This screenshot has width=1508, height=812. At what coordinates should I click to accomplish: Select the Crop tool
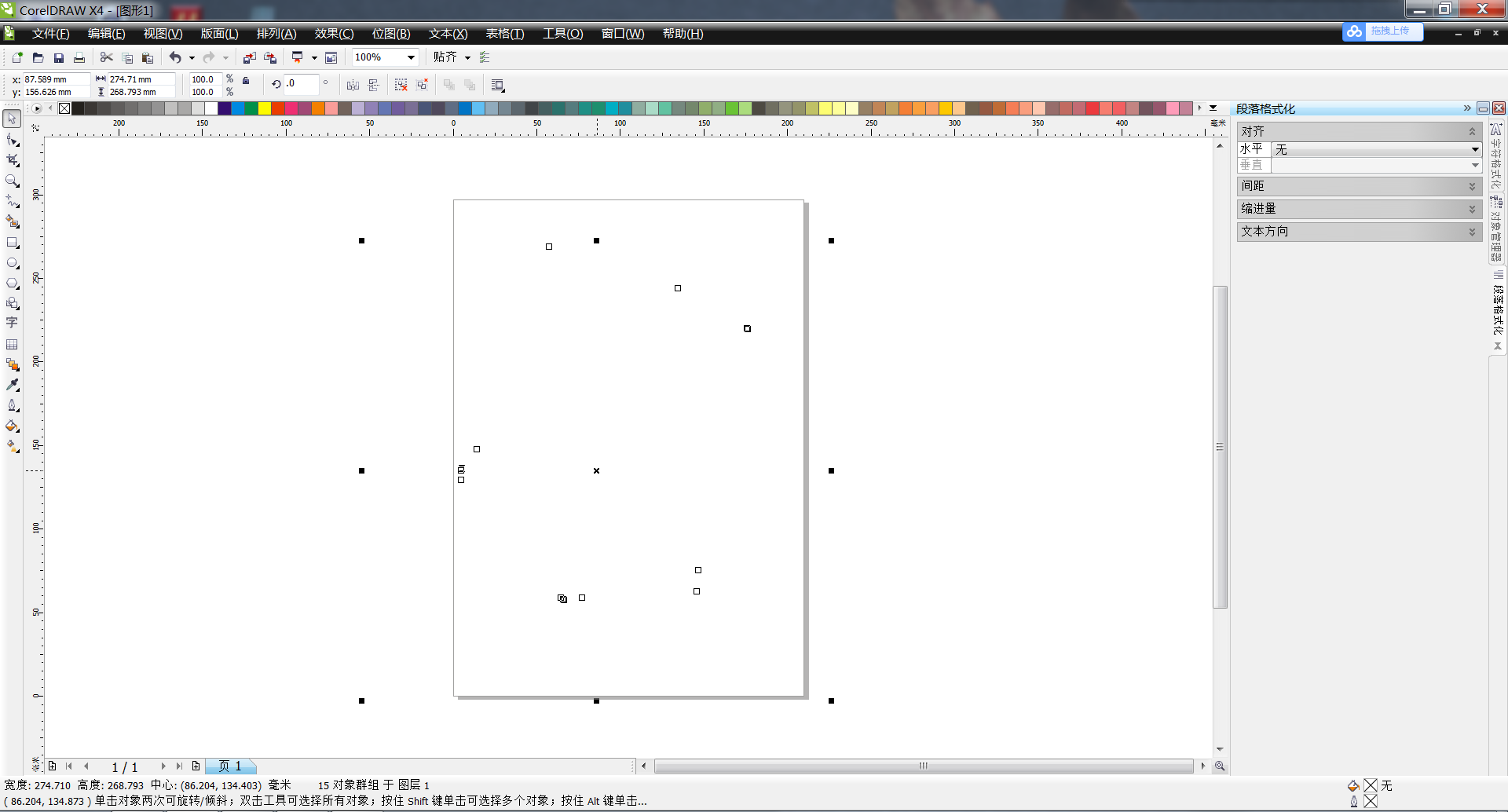click(x=12, y=160)
